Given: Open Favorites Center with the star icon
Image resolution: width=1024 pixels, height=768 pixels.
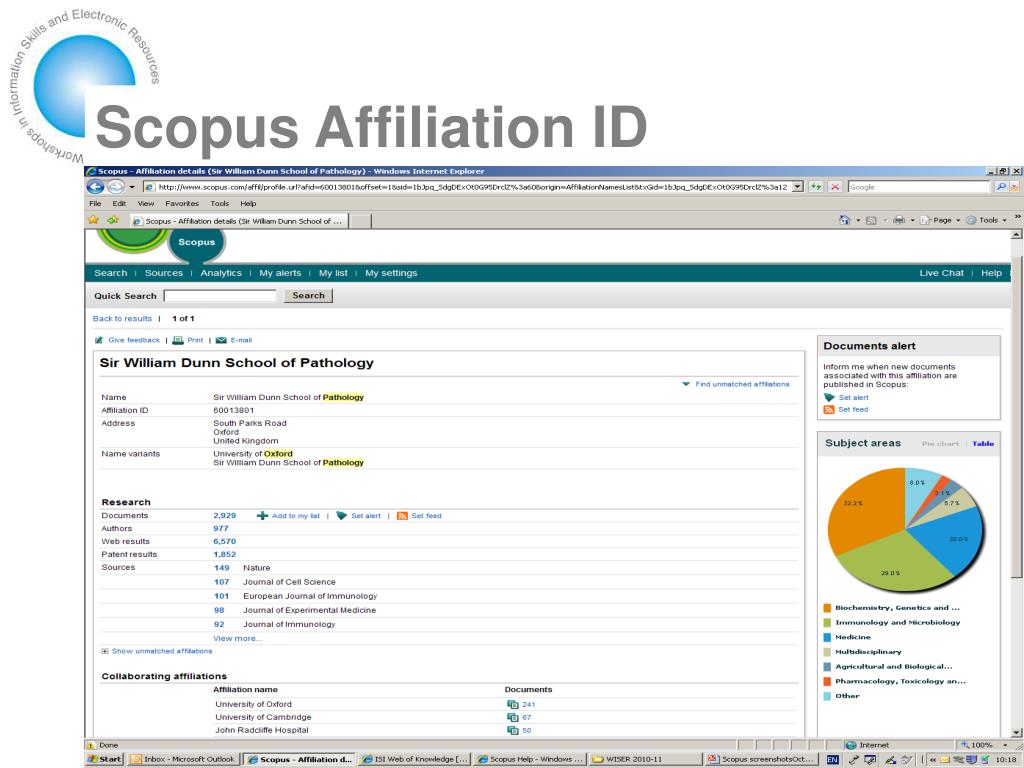Looking at the screenshot, I should (94, 220).
